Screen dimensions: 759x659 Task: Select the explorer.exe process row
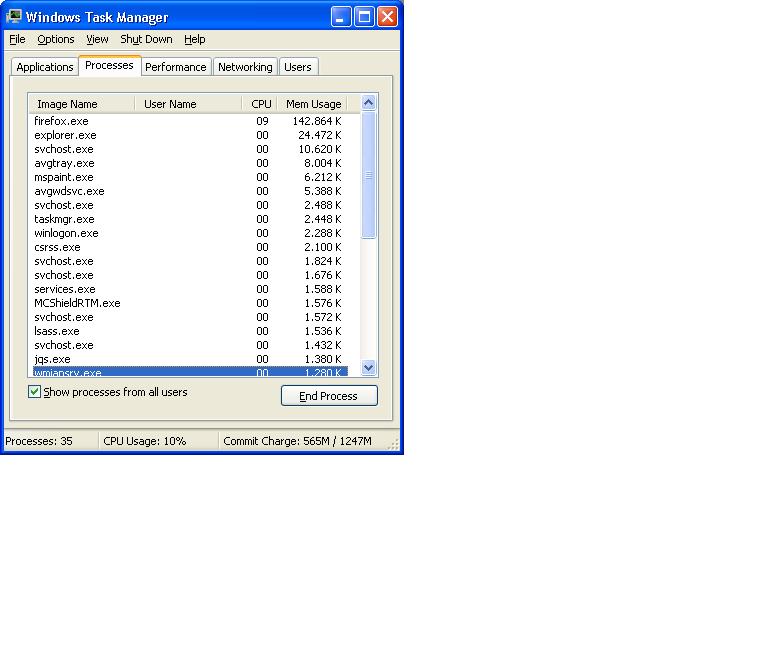click(190, 135)
